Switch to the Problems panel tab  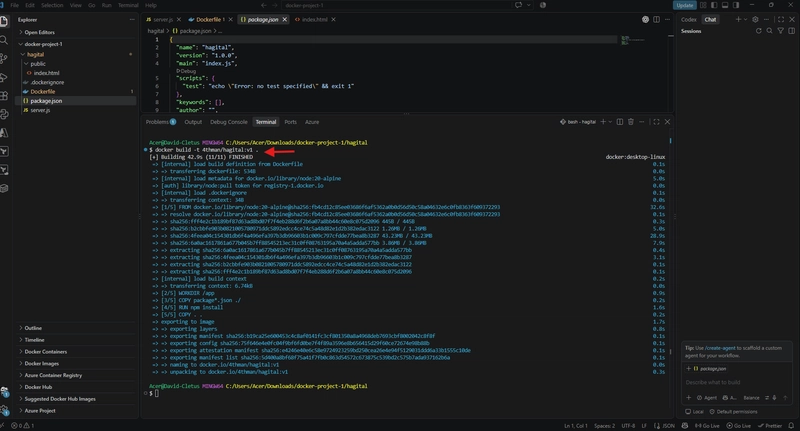pos(161,122)
